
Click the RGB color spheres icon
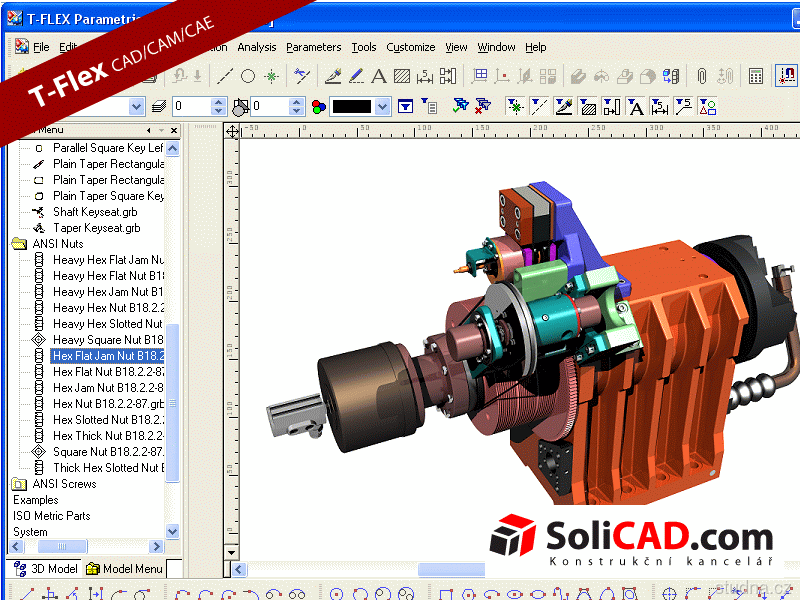(x=319, y=107)
